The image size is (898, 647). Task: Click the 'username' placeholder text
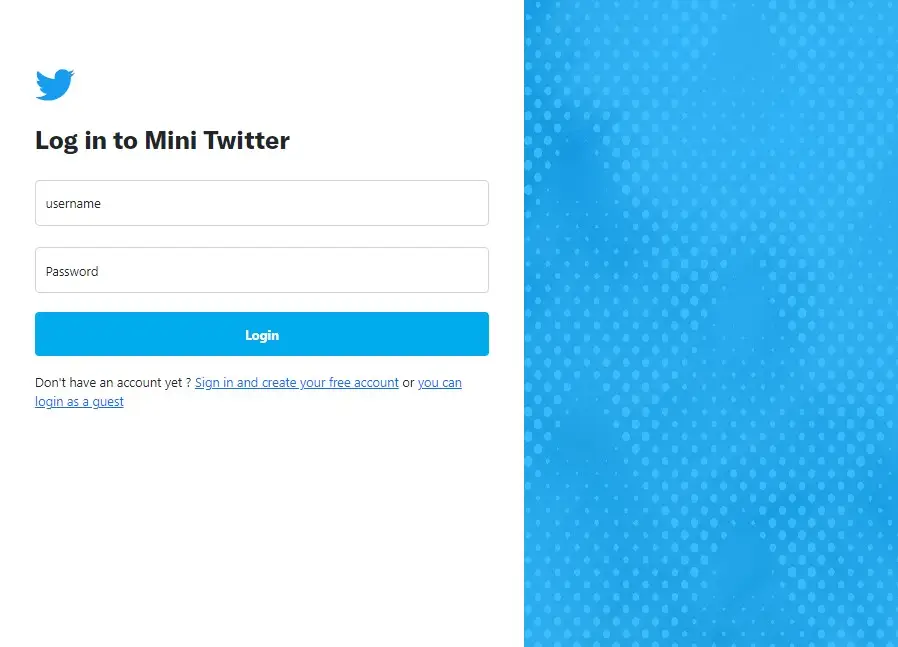(x=73, y=204)
